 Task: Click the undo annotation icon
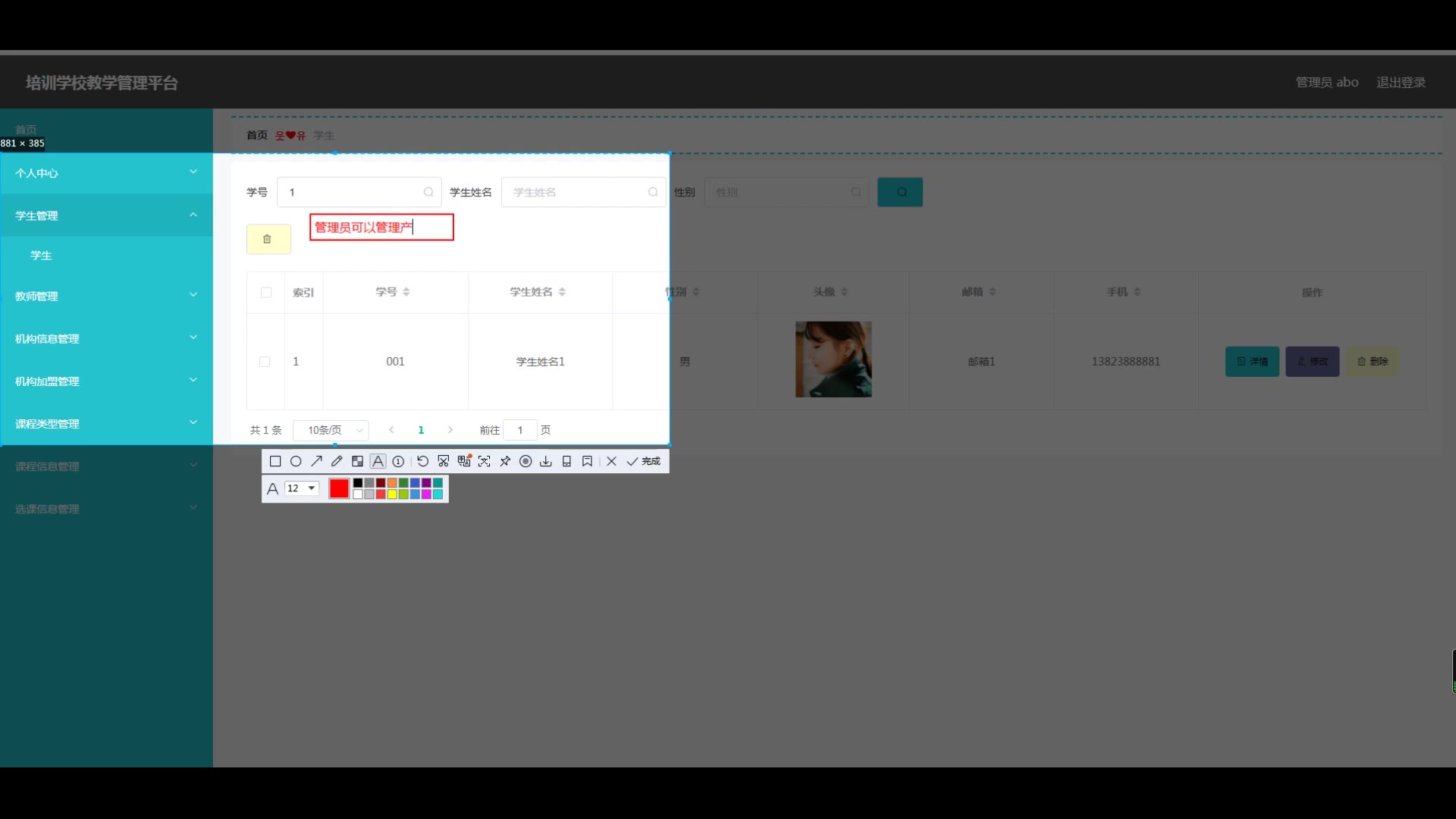point(422,461)
